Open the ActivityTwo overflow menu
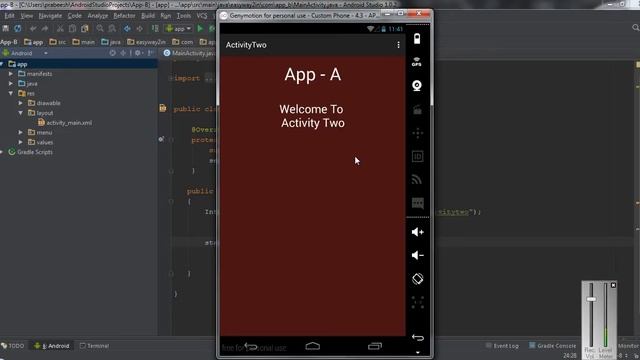The height and width of the screenshot is (360, 640). pos(398,45)
